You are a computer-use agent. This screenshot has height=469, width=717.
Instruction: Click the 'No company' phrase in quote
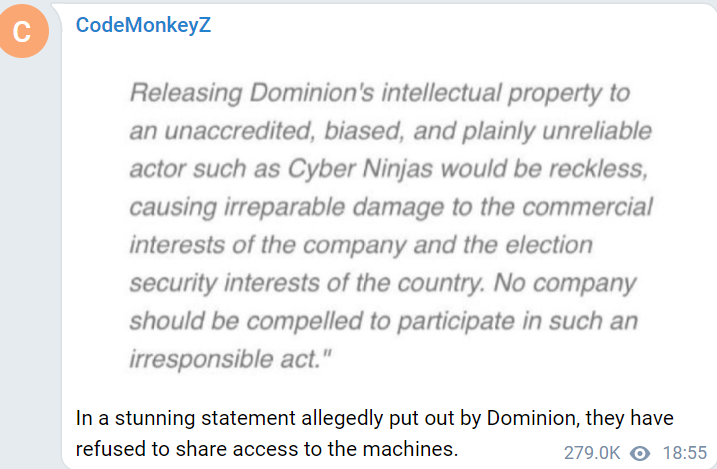tap(565, 283)
